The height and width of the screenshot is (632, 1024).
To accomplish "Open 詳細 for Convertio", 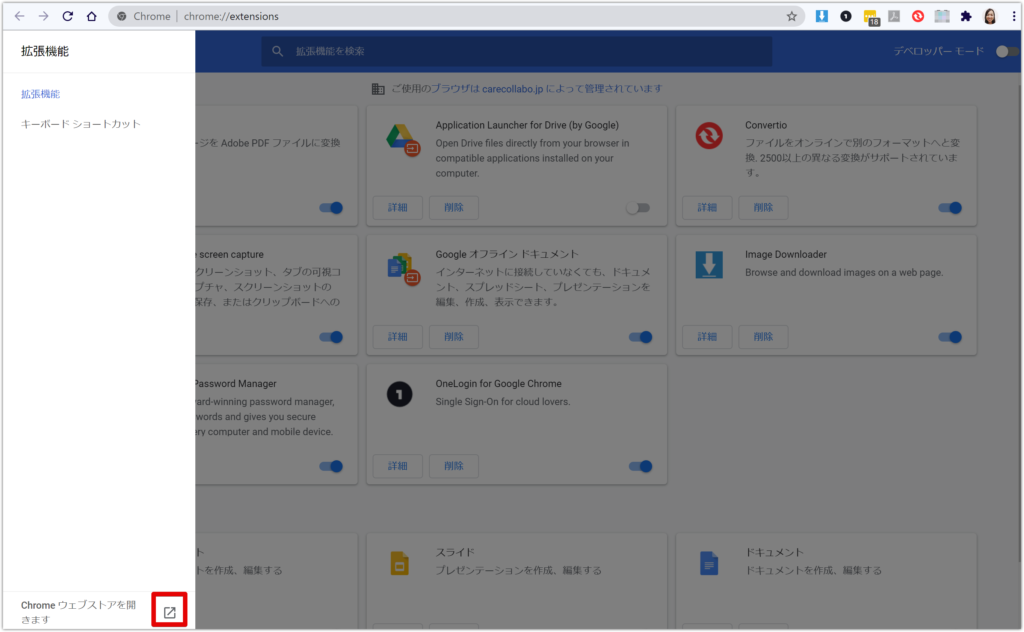I will (707, 208).
